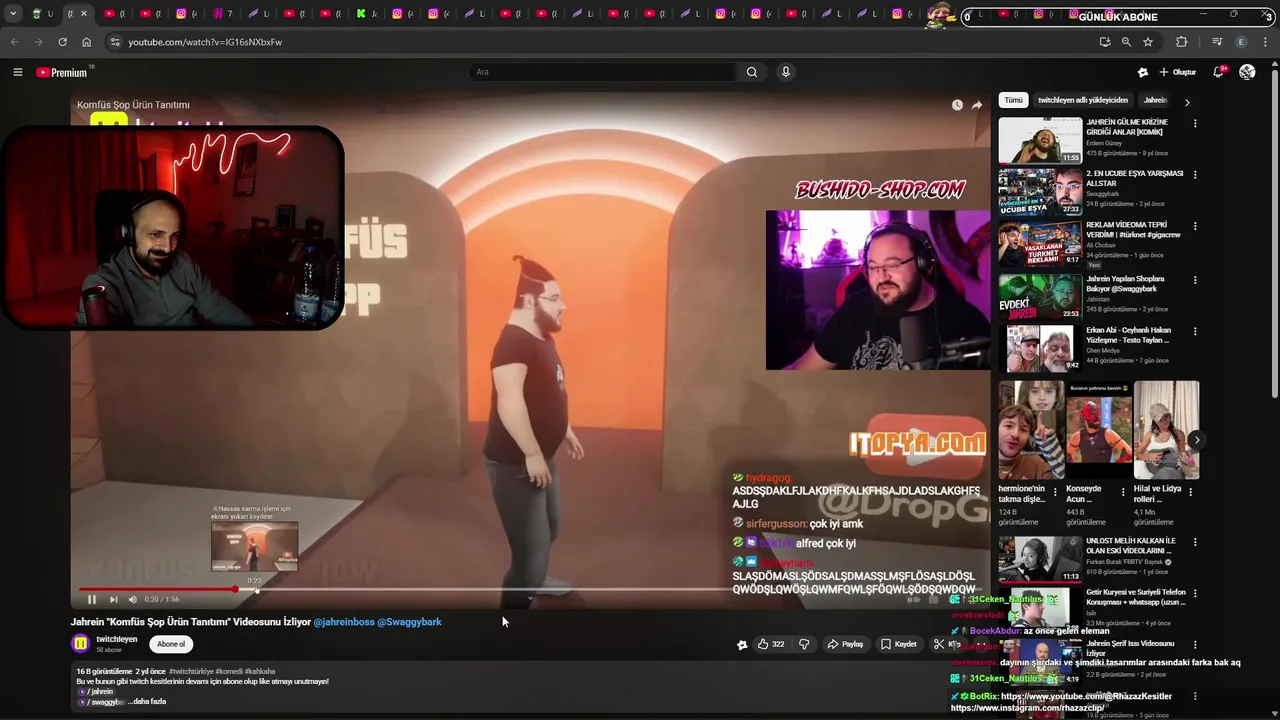This screenshot has width=1280, height=720.
Task: Open @jahreinboss channel link
Action: tap(343, 622)
